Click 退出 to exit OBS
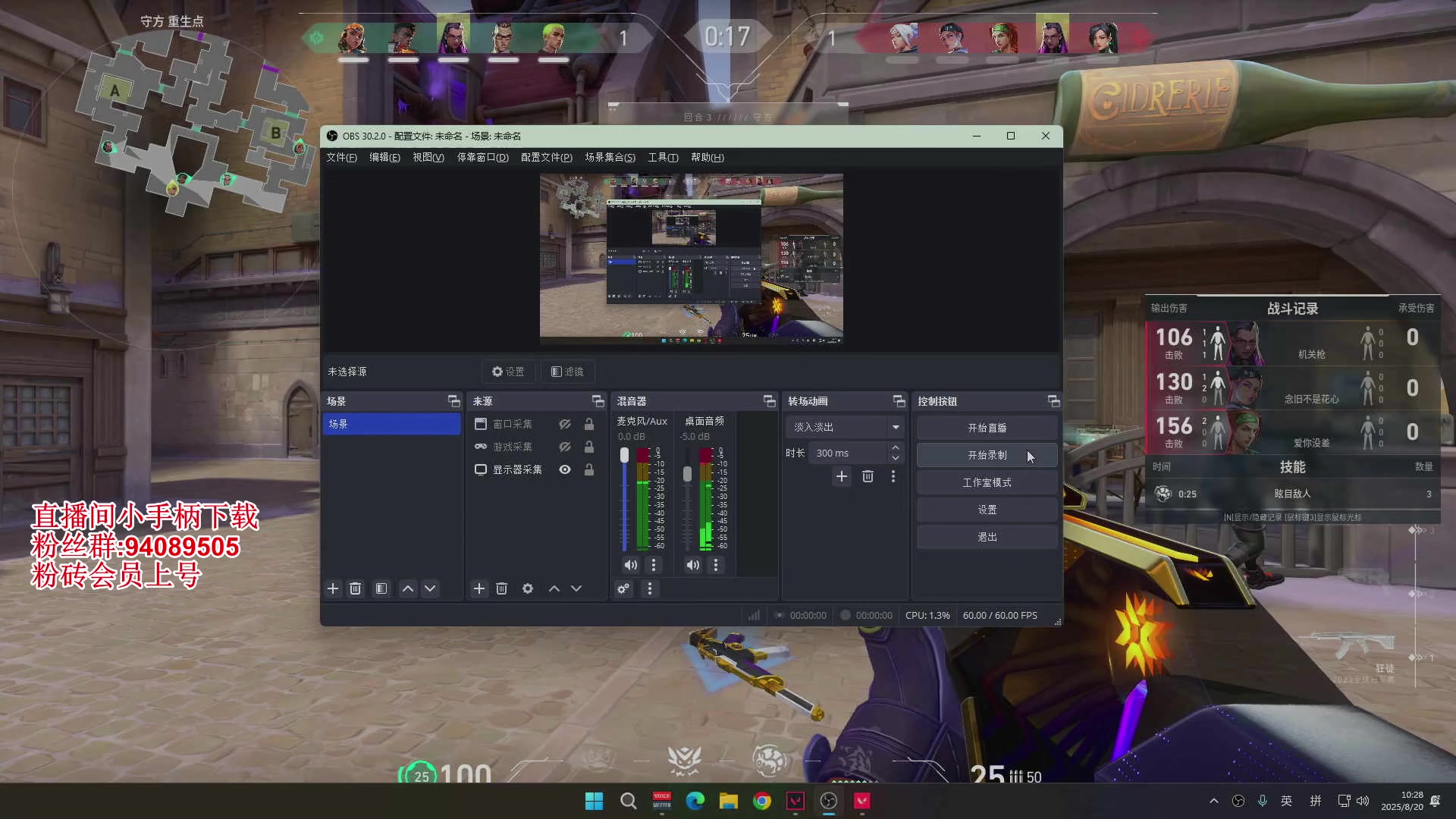The image size is (1456, 819). pyautogui.click(x=987, y=537)
